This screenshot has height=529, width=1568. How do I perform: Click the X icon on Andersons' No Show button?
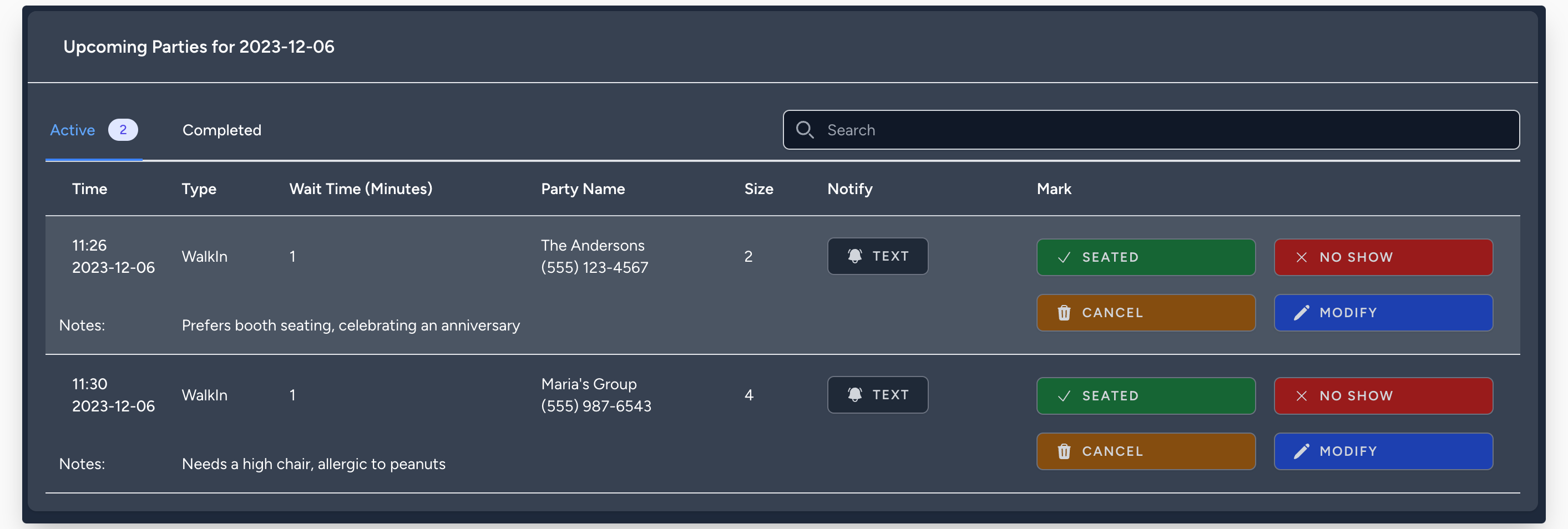click(x=1302, y=257)
